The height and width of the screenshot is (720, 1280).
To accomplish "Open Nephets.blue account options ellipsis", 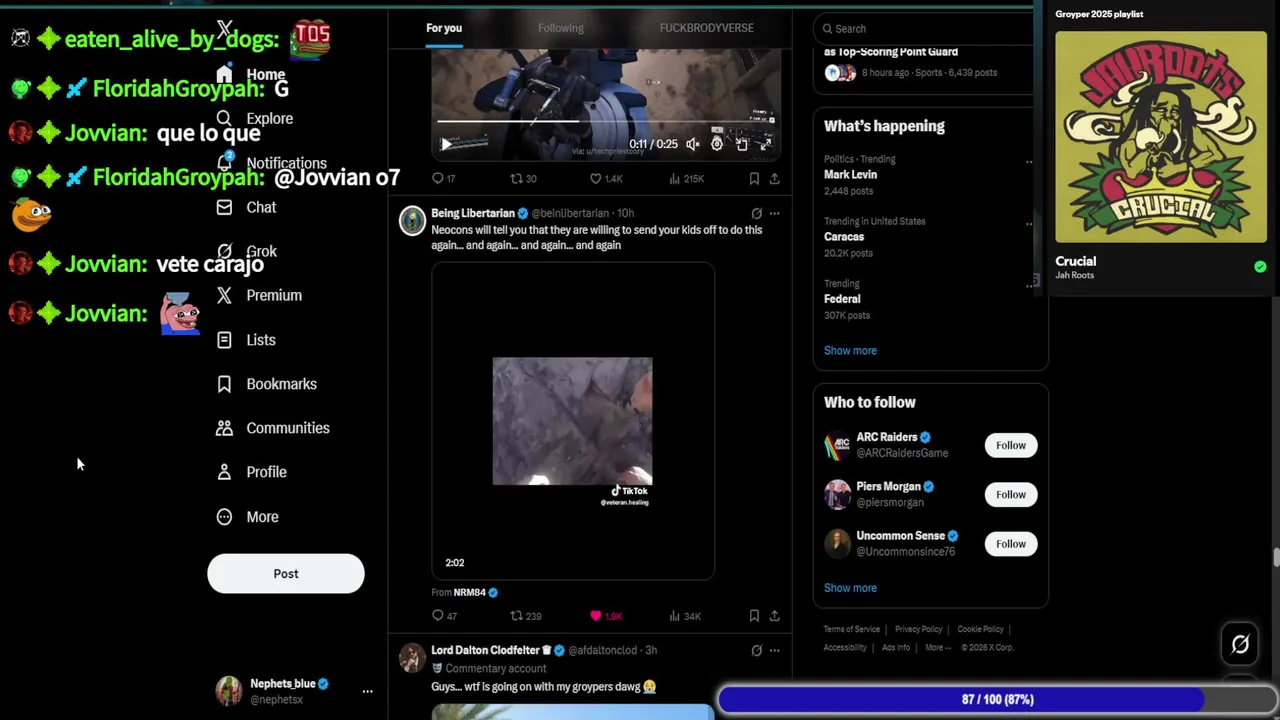I will pos(367,691).
